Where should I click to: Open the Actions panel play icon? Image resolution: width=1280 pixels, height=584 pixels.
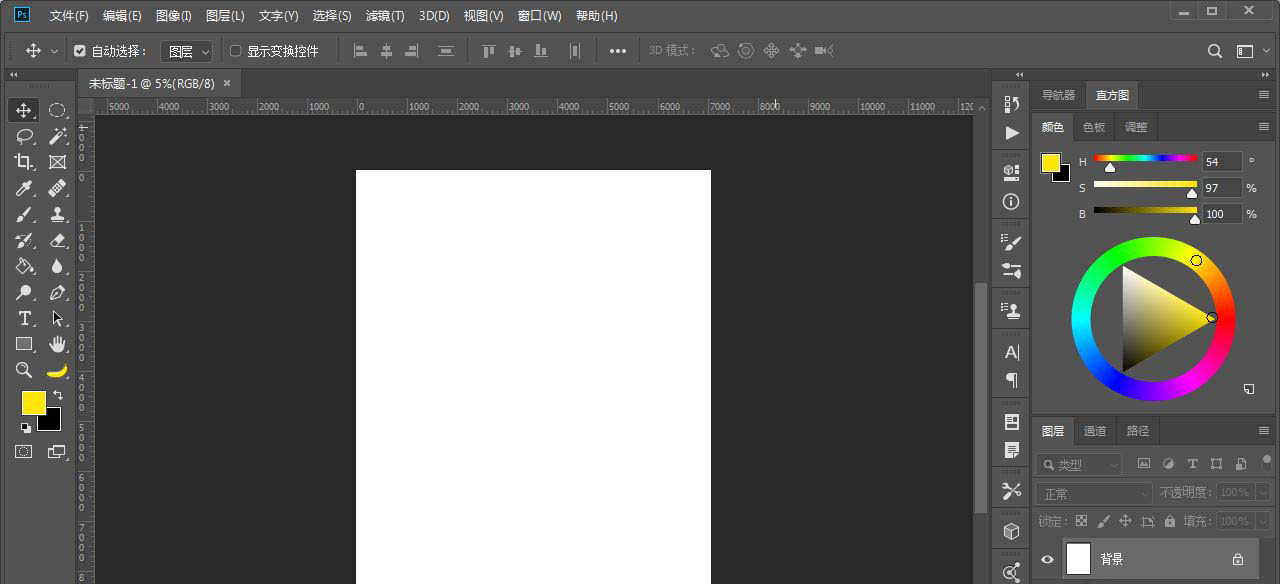tap(1012, 133)
